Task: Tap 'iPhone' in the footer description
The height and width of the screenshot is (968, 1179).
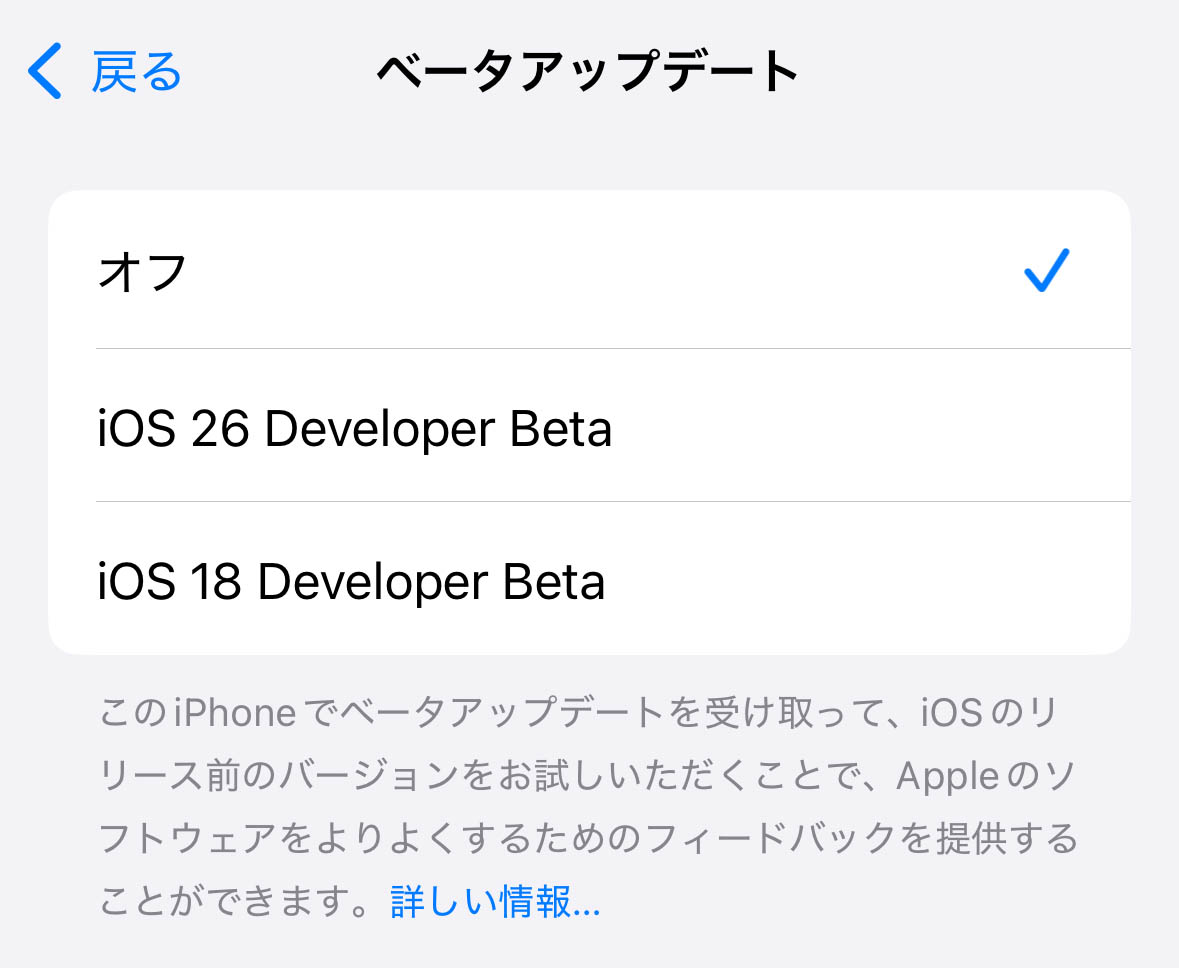Action: pos(235,714)
